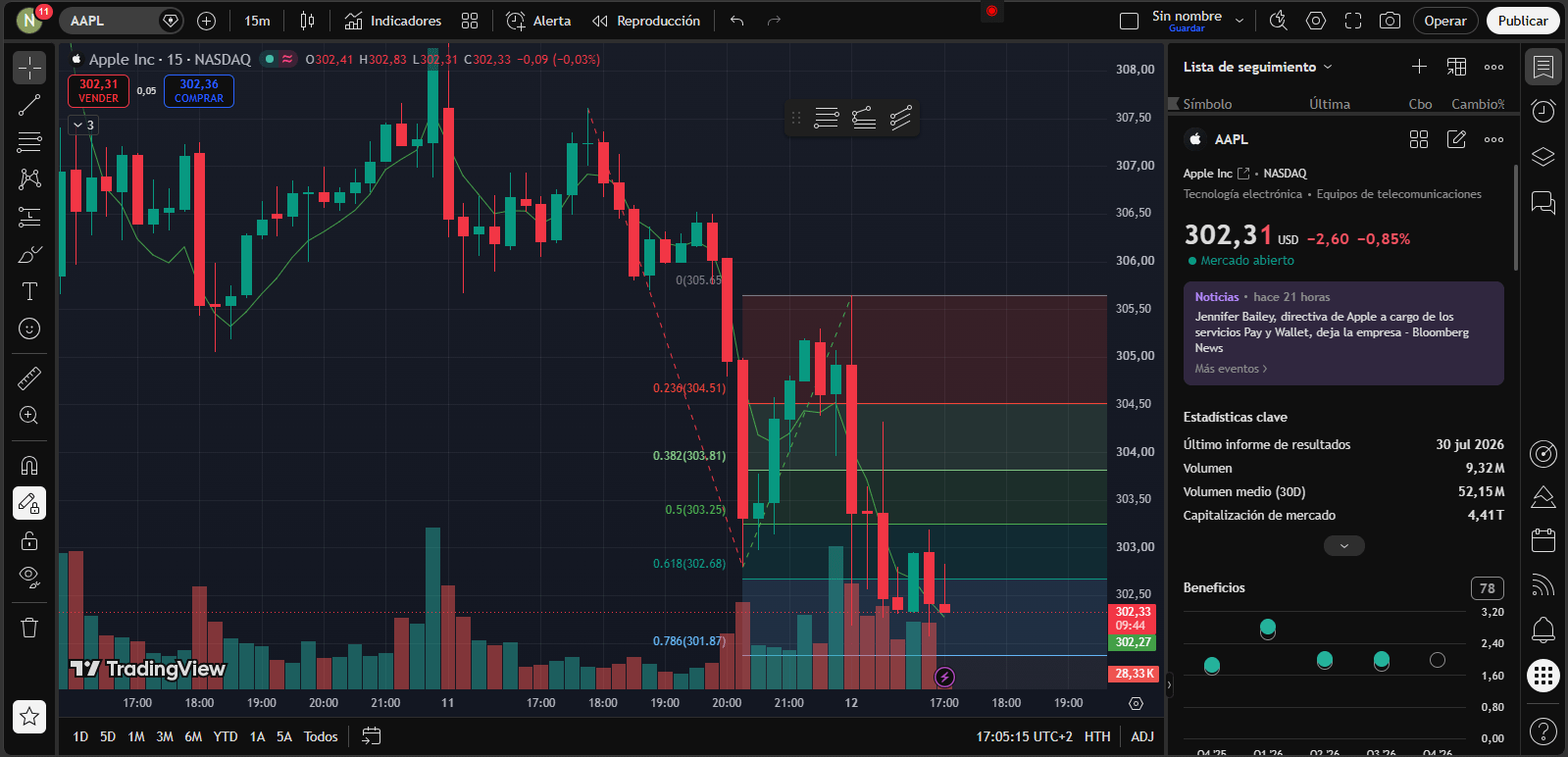Delete drawings with the trash icon
The height and width of the screenshot is (757, 1568).
point(29,628)
